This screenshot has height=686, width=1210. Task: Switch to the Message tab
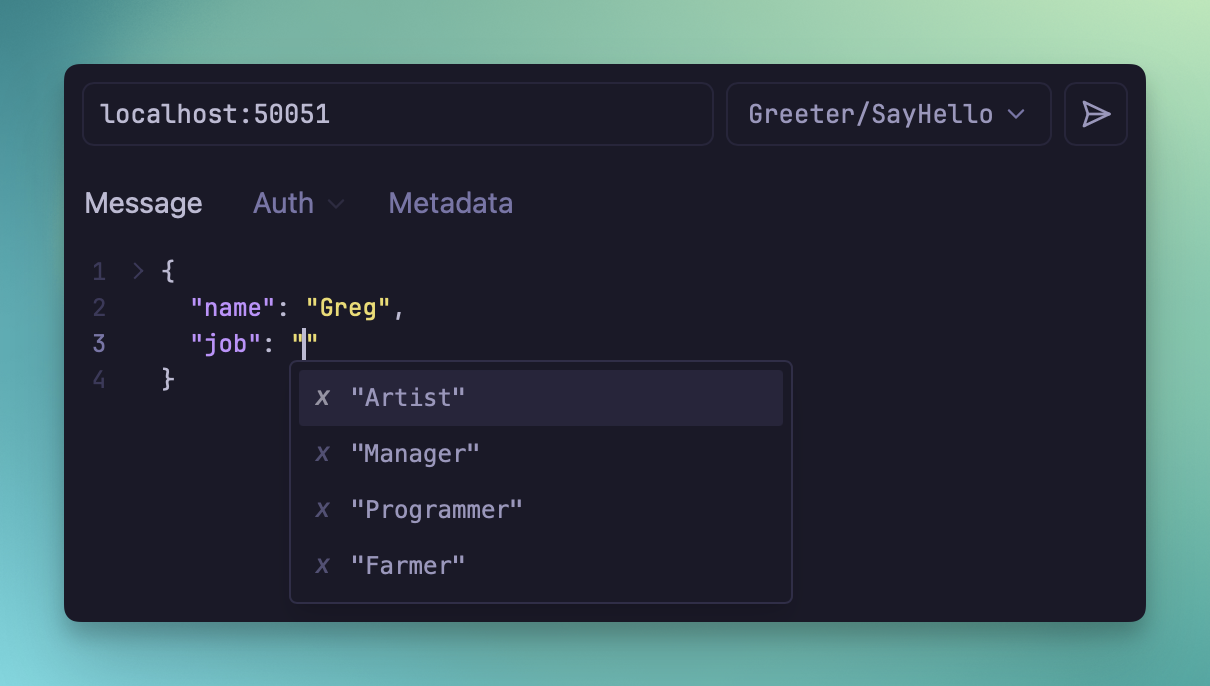coord(143,204)
